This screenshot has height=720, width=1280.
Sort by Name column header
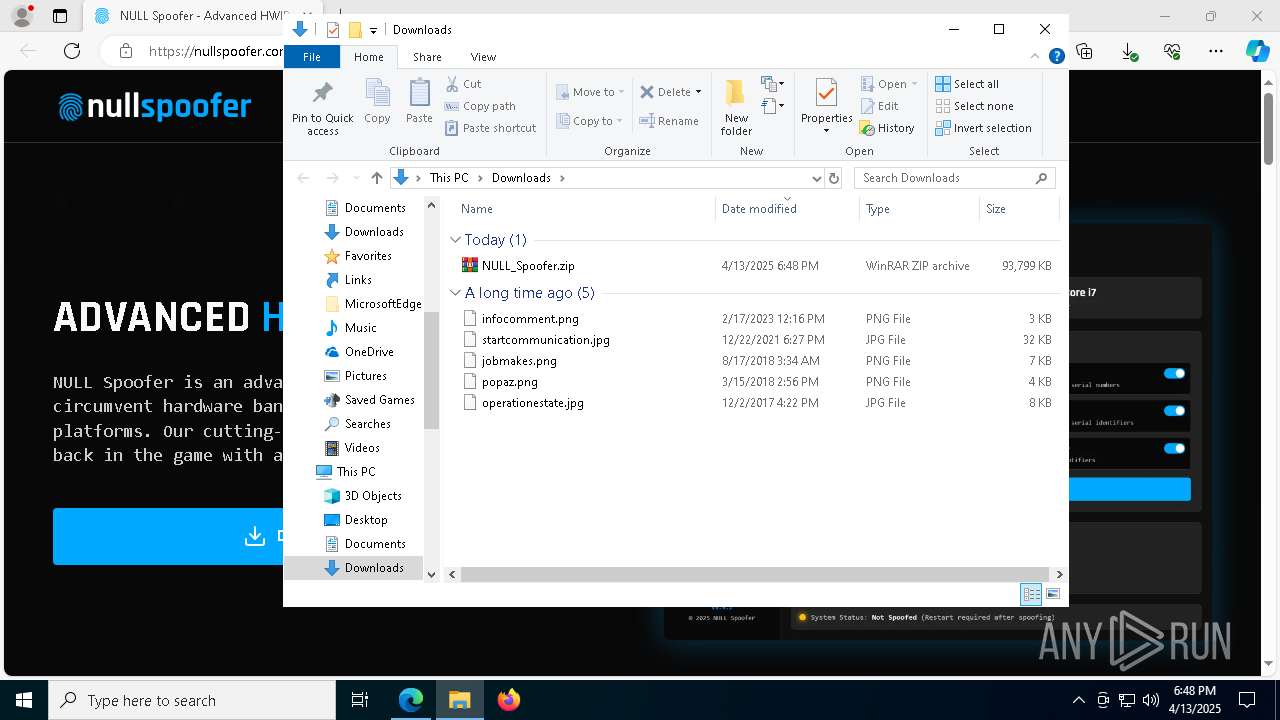586,209
